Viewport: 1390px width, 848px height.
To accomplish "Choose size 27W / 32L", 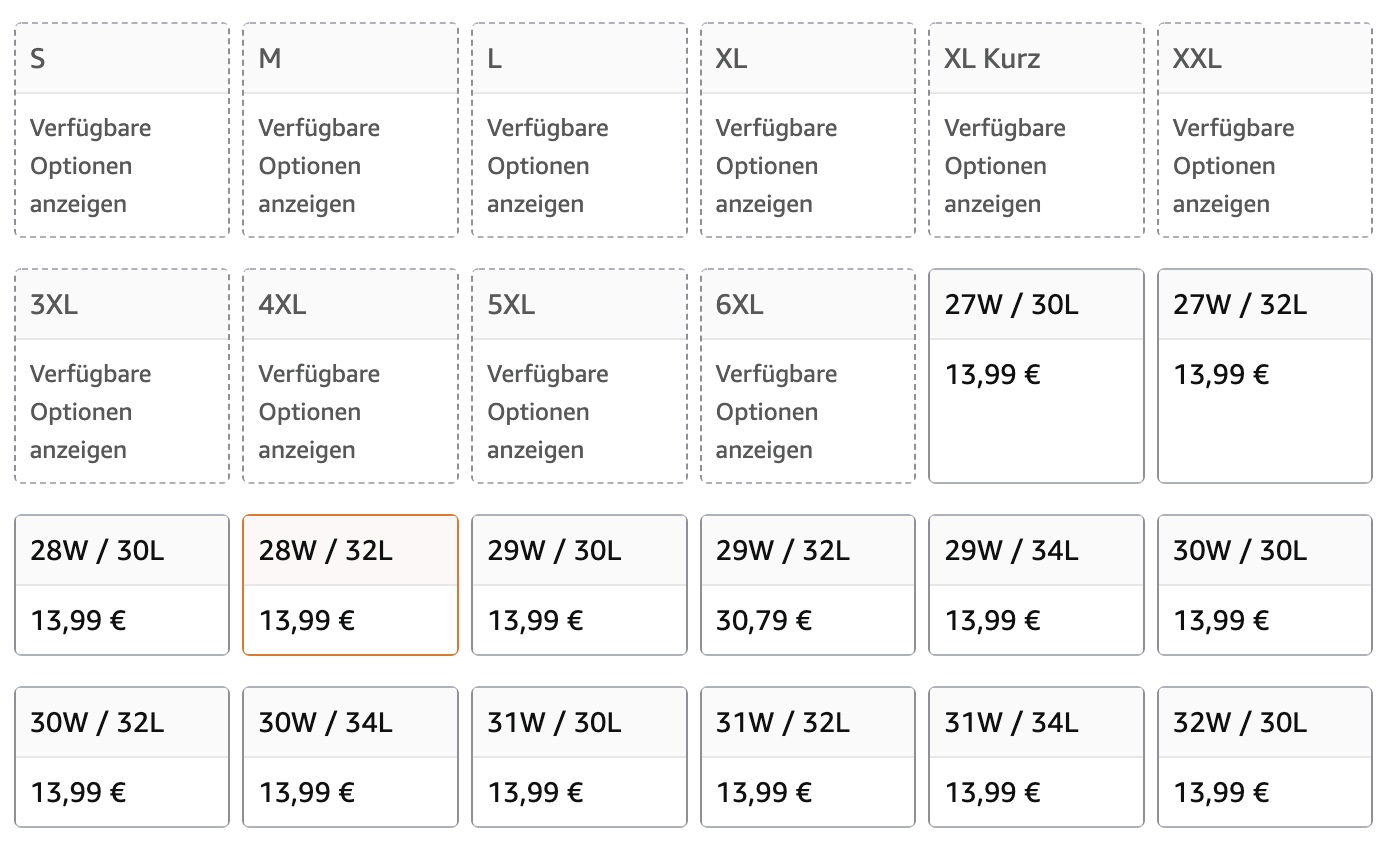I will [x=1265, y=376].
